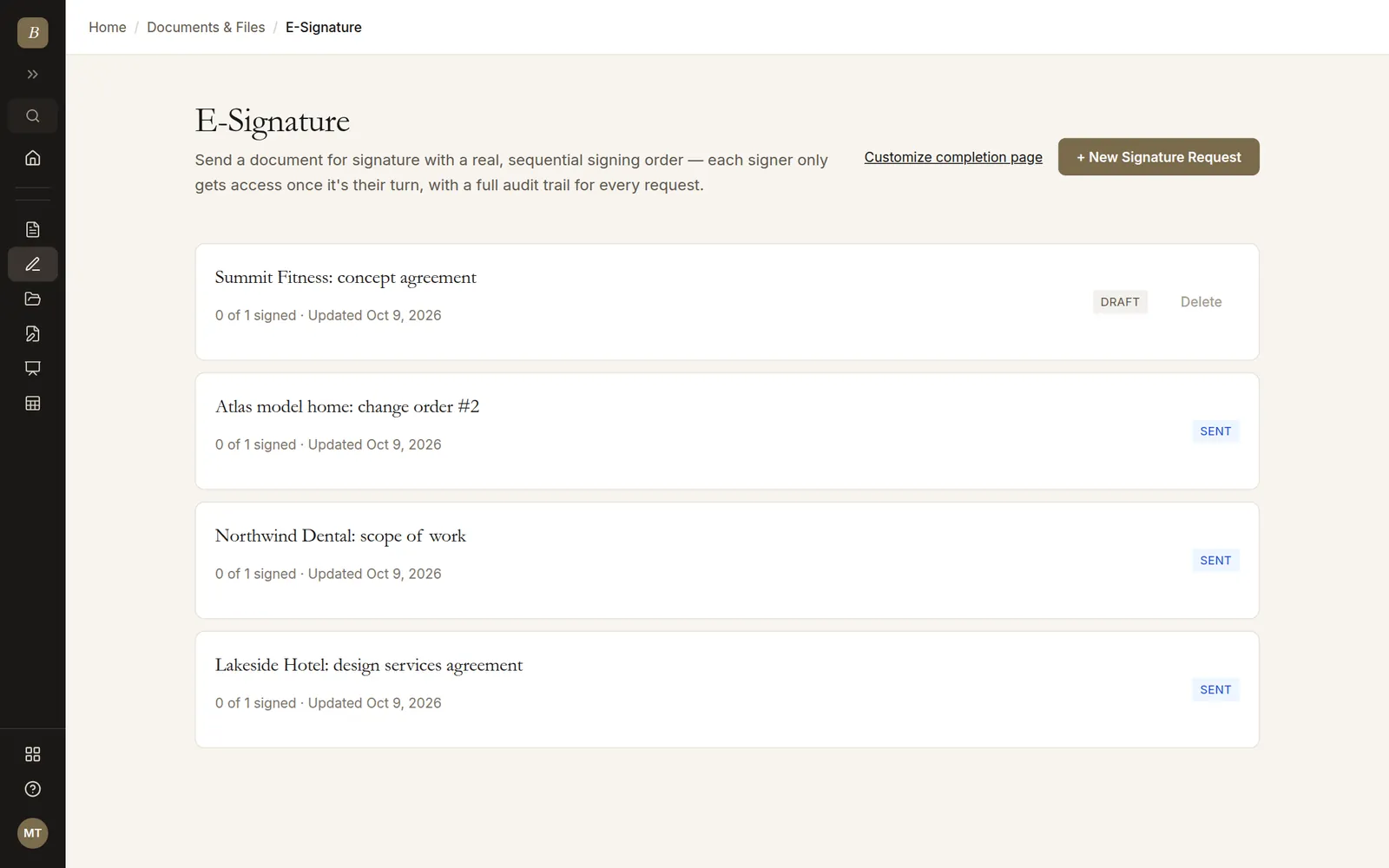Open the folder icon in sidebar
Viewport: 1389px width, 868px height.
[33, 299]
